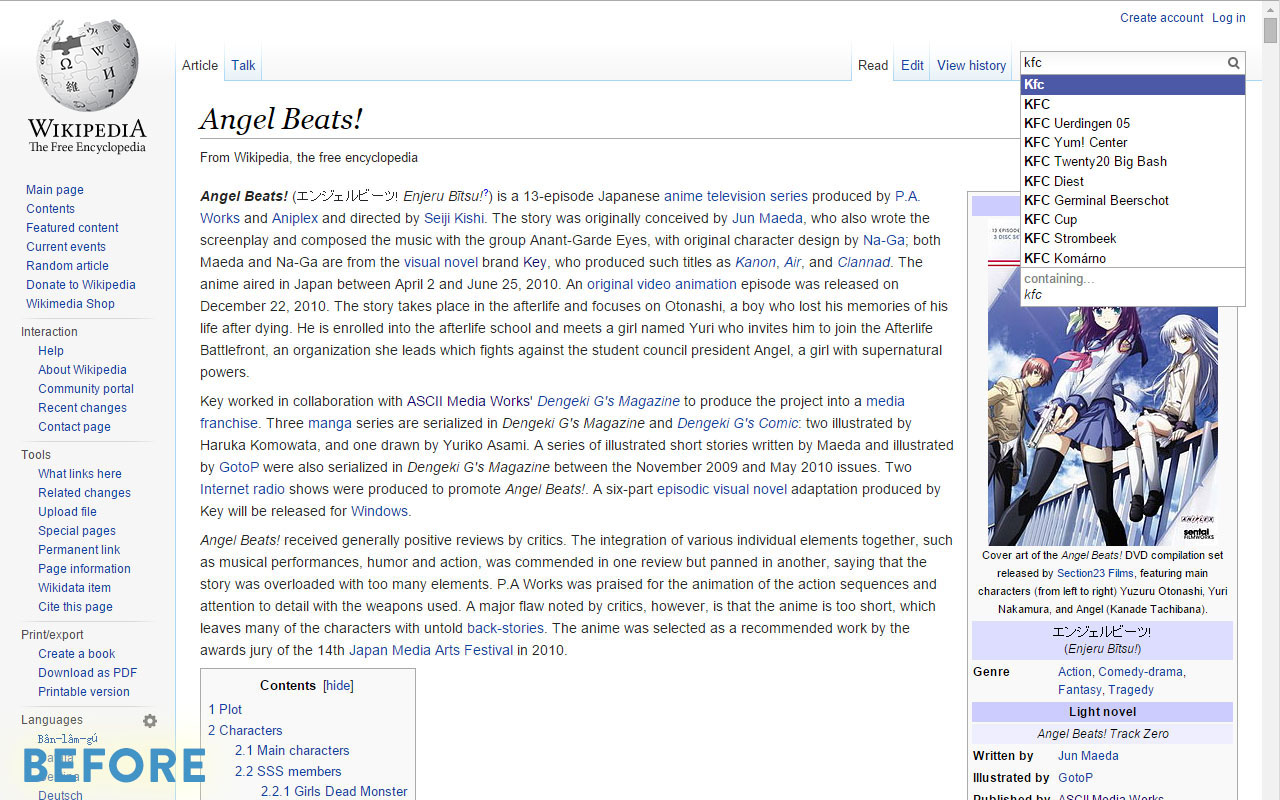Open the Angel Beats! DVD cover image
The width and height of the screenshot is (1280, 800).
[x=1102, y=381]
